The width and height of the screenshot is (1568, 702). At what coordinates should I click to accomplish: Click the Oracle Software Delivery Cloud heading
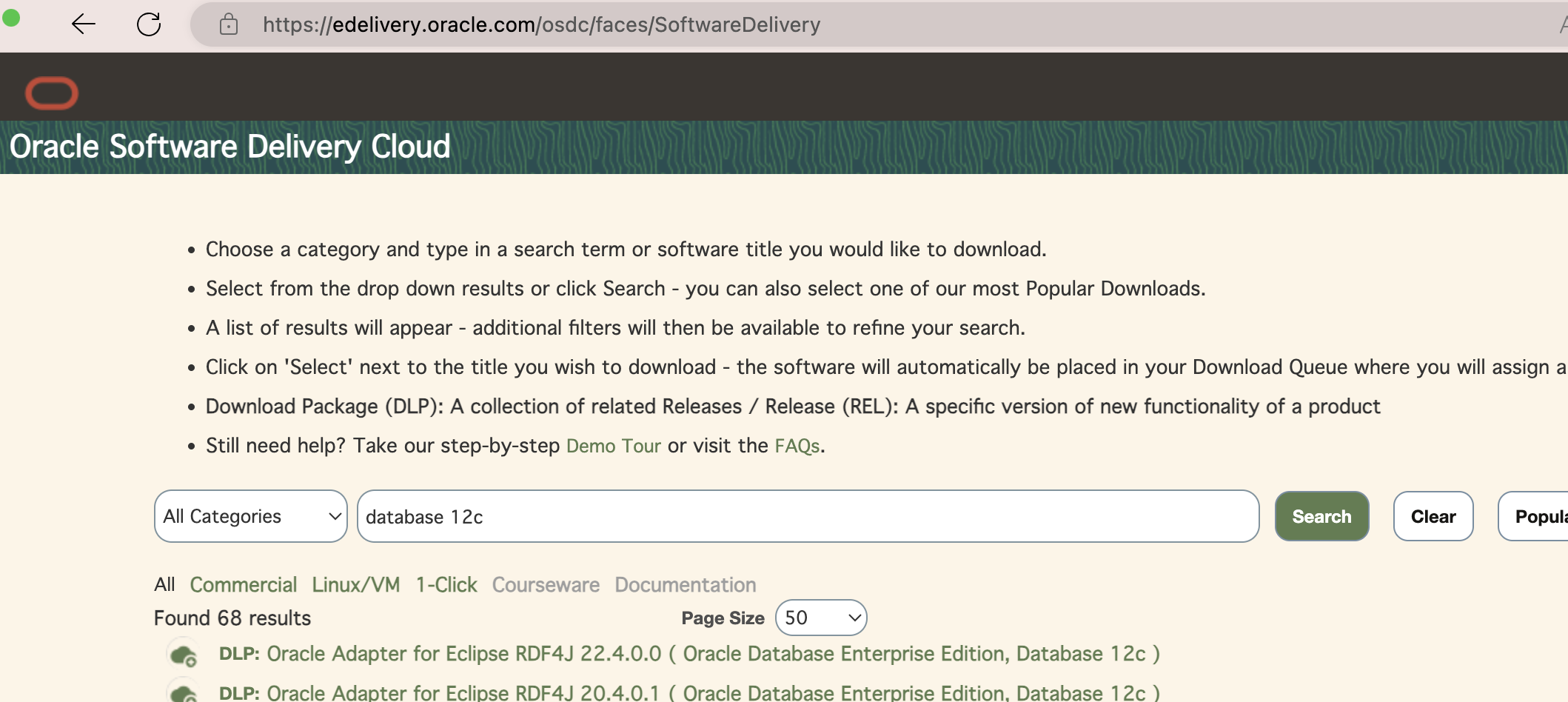pos(229,147)
